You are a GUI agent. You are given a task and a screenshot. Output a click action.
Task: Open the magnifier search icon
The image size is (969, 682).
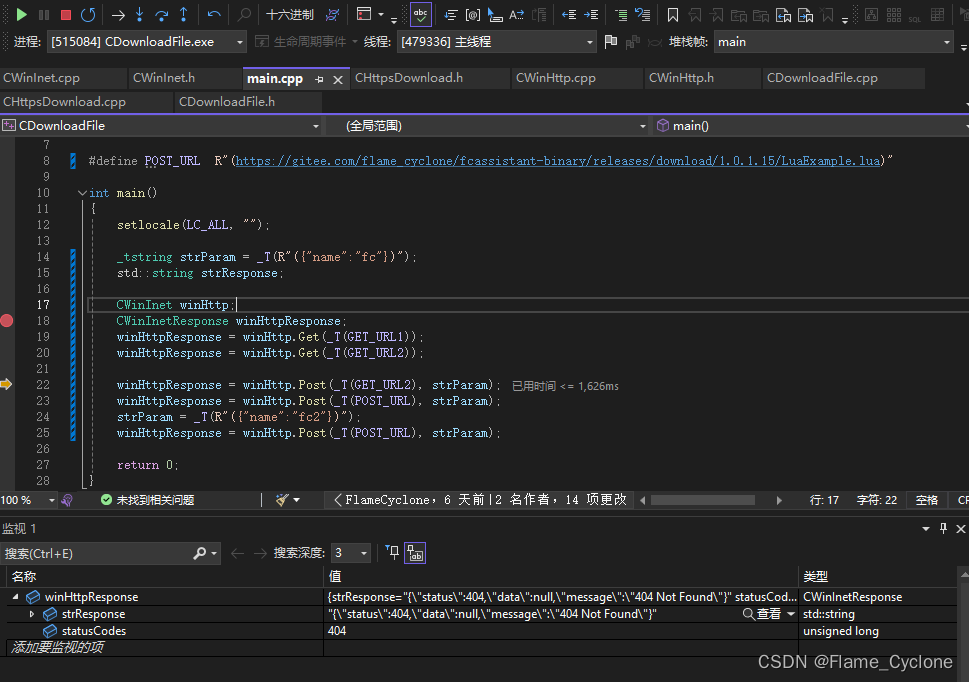[x=244, y=14]
